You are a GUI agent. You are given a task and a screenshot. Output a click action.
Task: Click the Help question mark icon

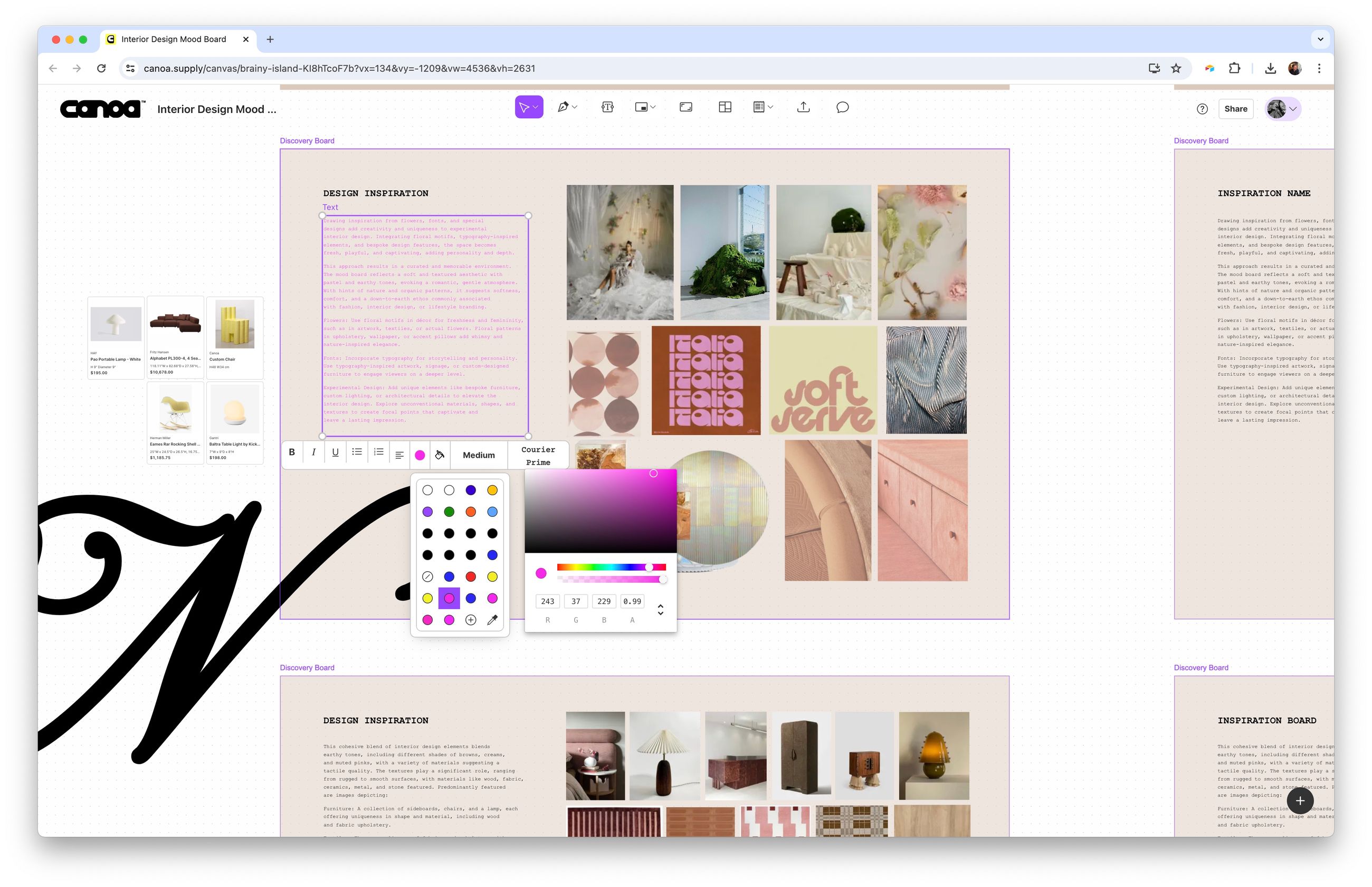(1202, 109)
